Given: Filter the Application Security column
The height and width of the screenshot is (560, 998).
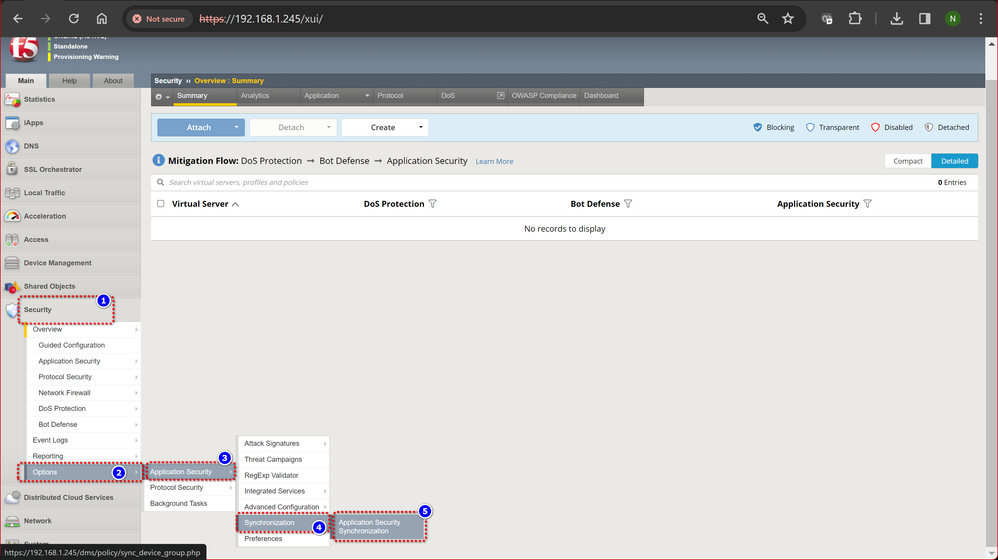Looking at the screenshot, I should 867,204.
